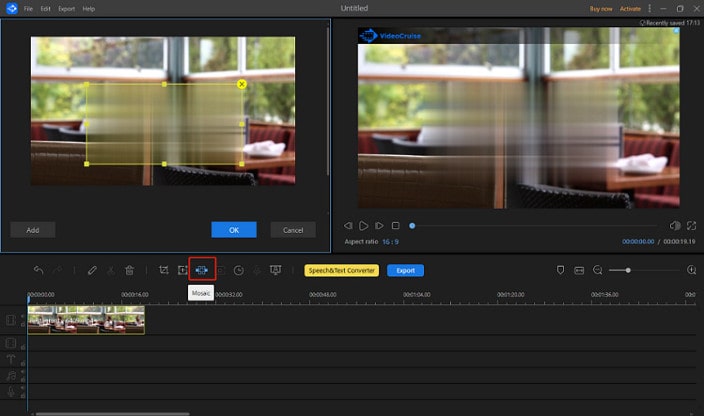Click the top-right corner handle of mosaic box
The width and height of the screenshot is (704, 416).
(242, 84)
